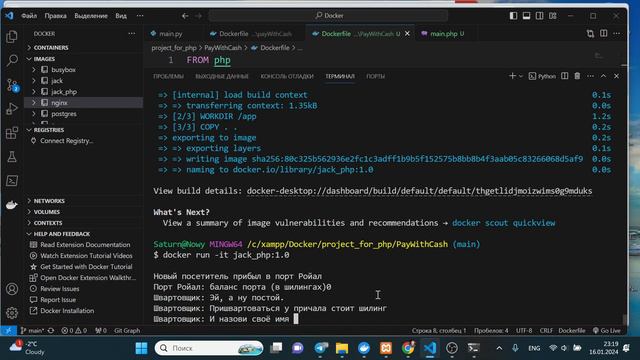Click the split editor right icon
This screenshot has height=360, width=640.
point(604,33)
